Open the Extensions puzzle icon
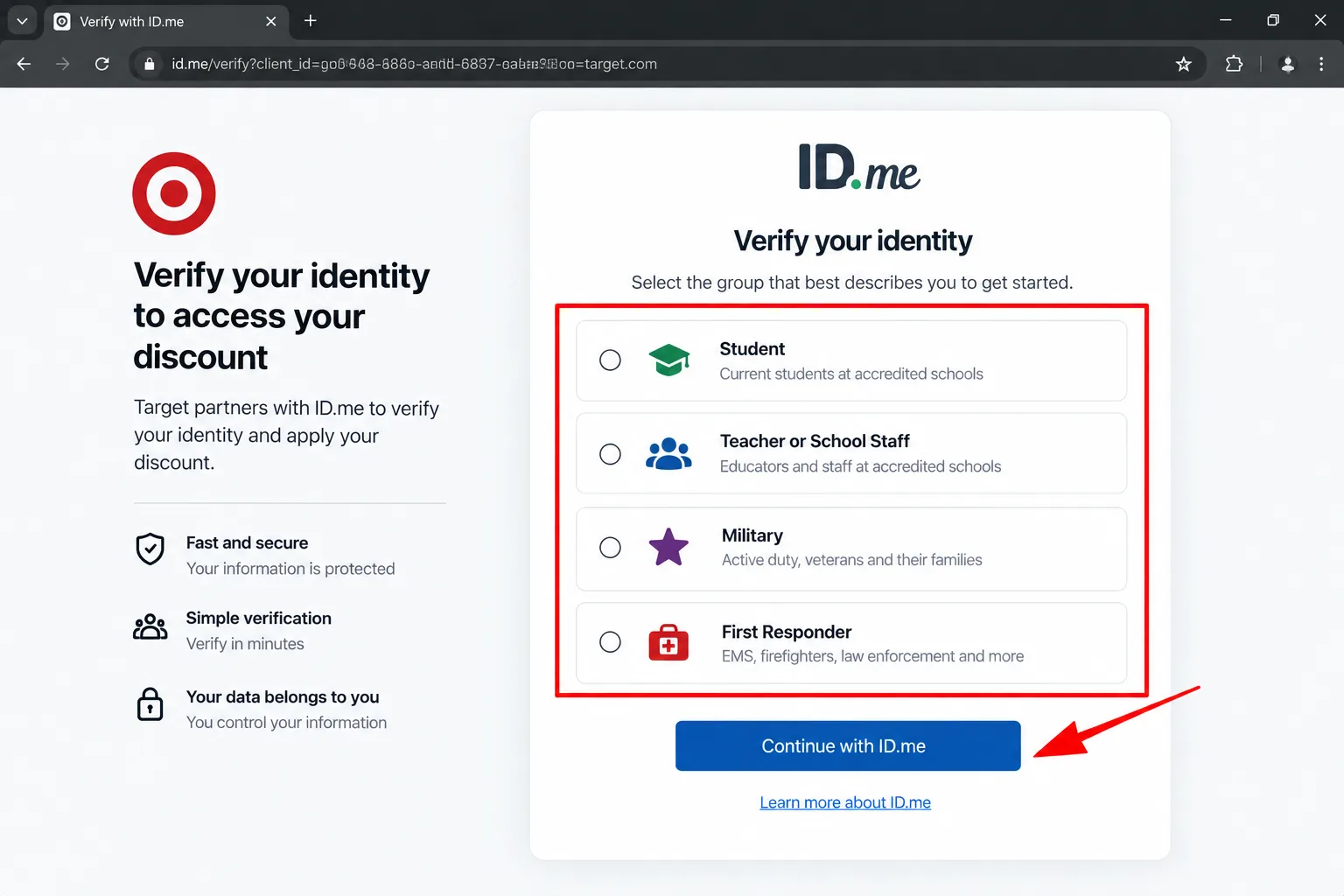The width and height of the screenshot is (1344, 896). (1234, 64)
